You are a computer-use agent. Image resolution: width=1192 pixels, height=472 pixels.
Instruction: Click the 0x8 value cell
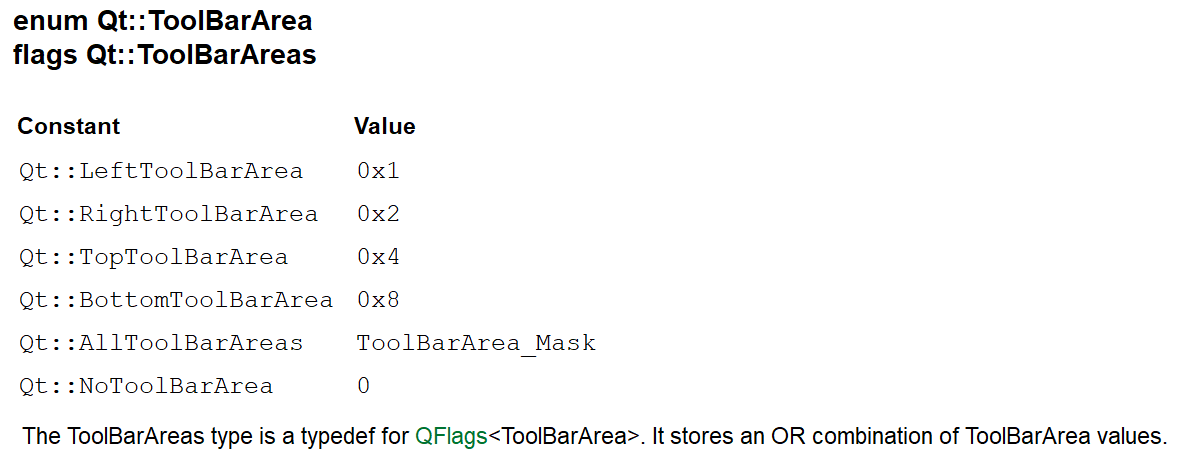tap(378, 300)
